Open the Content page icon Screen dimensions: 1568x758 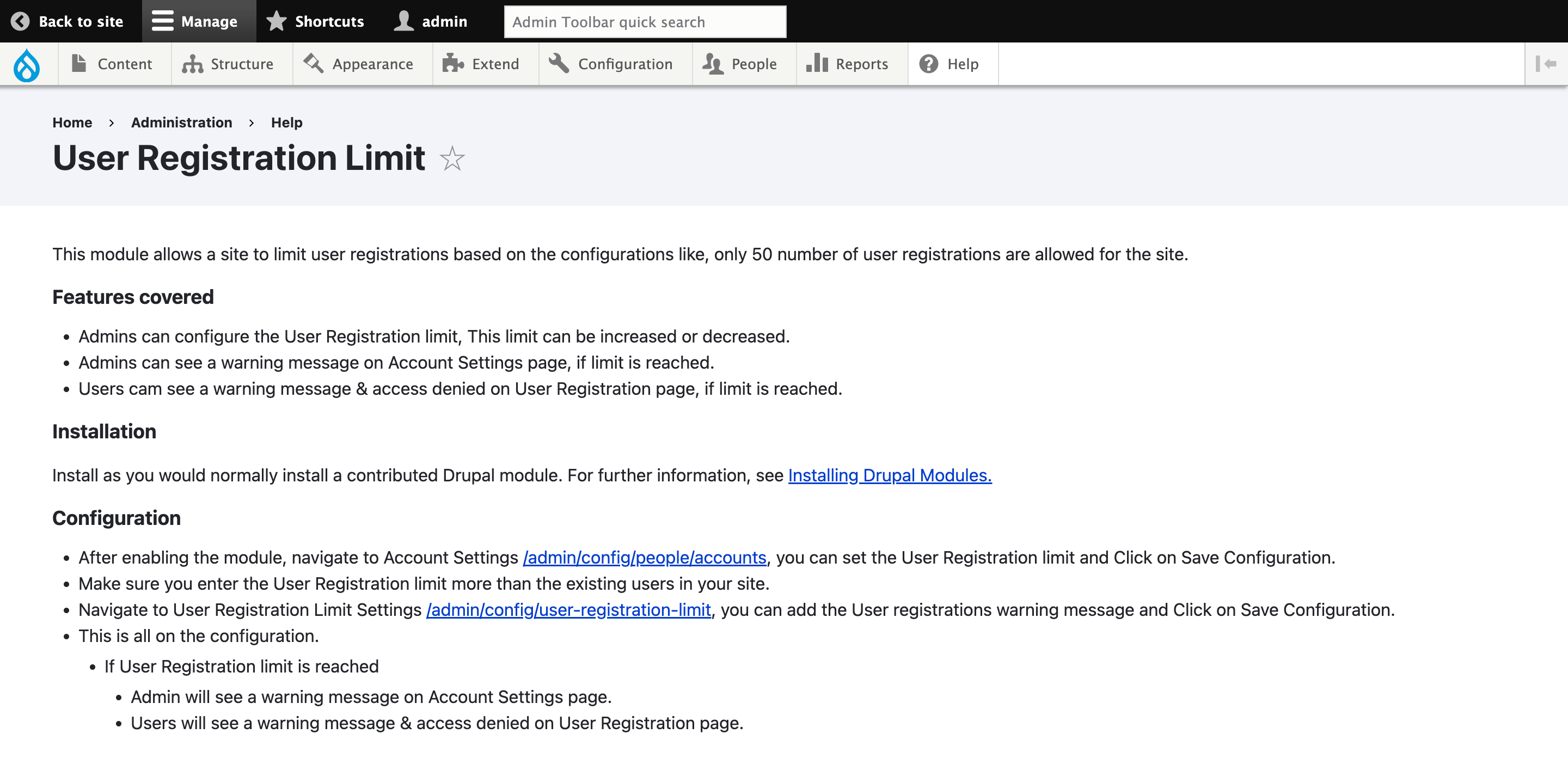pos(79,63)
